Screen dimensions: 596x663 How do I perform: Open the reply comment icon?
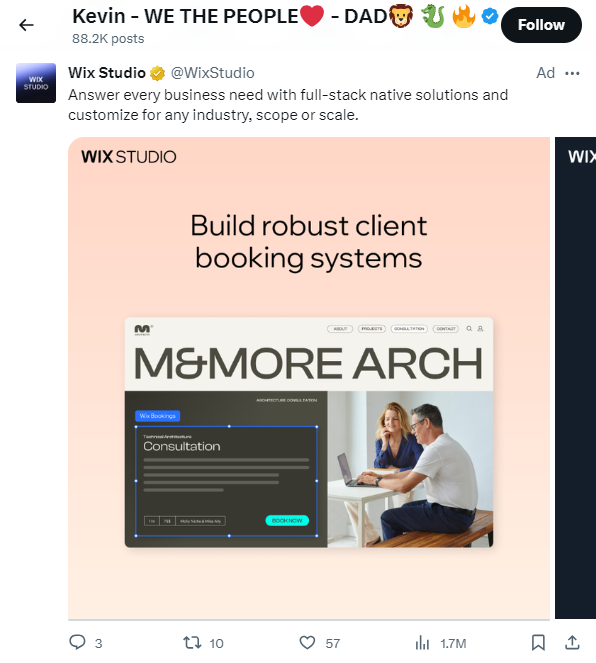pyautogui.click(x=77, y=642)
